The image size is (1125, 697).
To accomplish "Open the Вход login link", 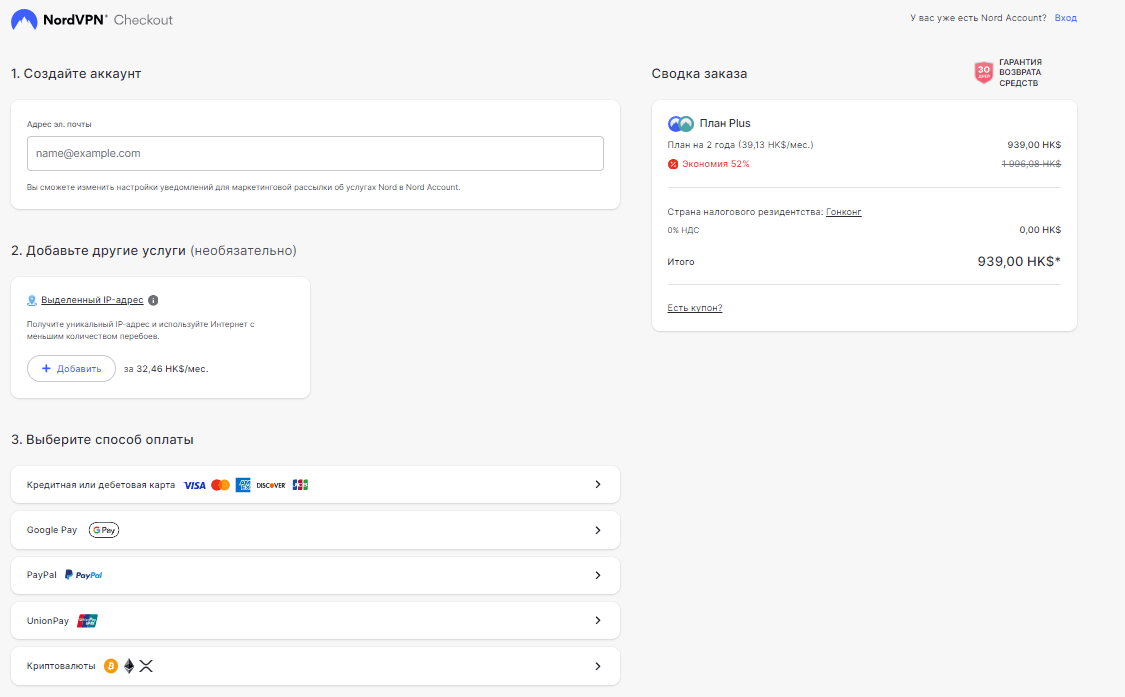I will (1065, 18).
